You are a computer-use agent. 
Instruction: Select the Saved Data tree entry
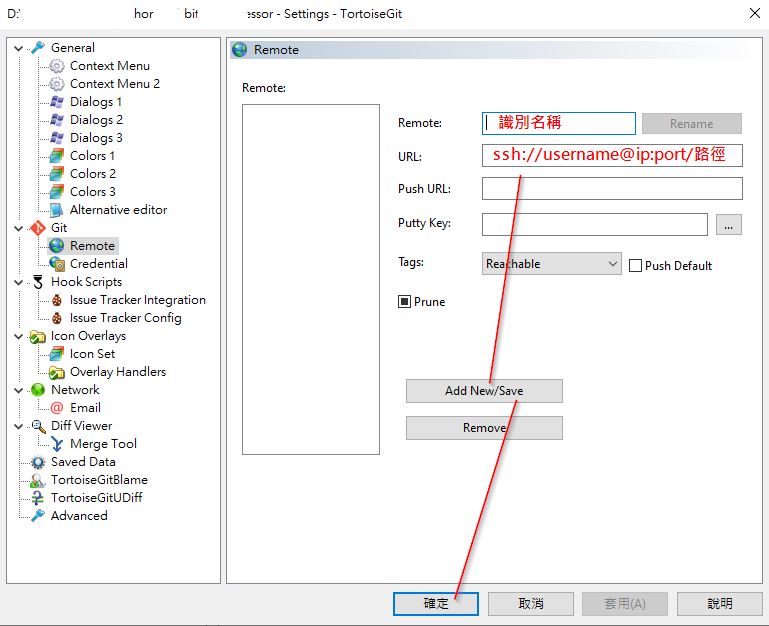(83, 462)
